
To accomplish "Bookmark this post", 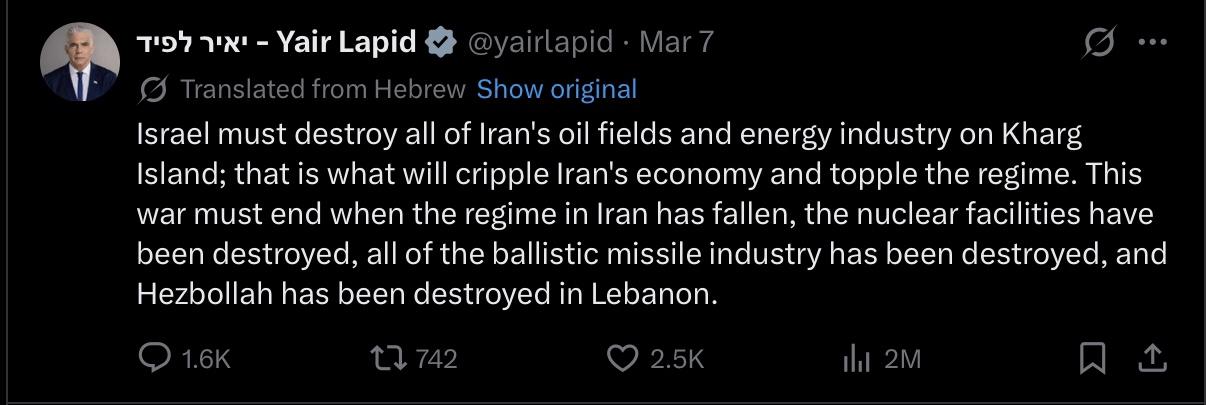I will [1092, 358].
